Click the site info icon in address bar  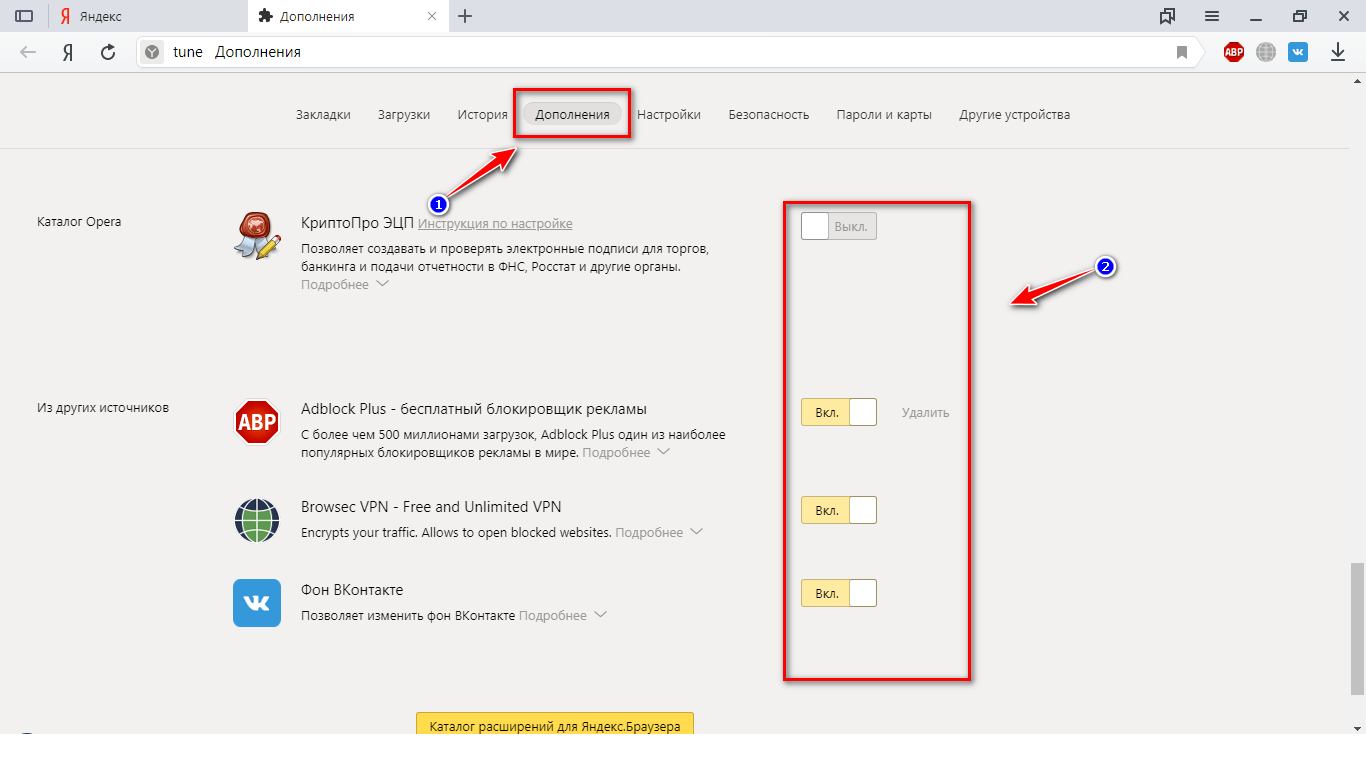point(151,52)
